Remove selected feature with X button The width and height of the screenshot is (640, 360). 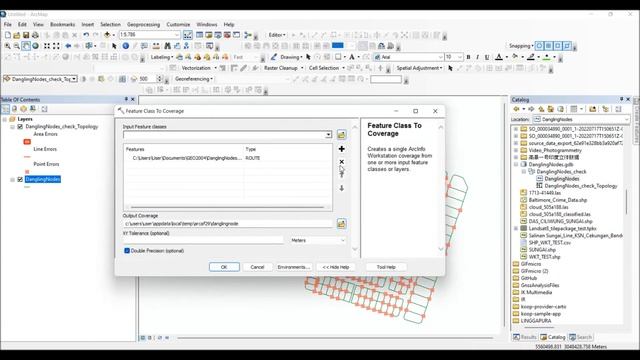click(x=342, y=162)
